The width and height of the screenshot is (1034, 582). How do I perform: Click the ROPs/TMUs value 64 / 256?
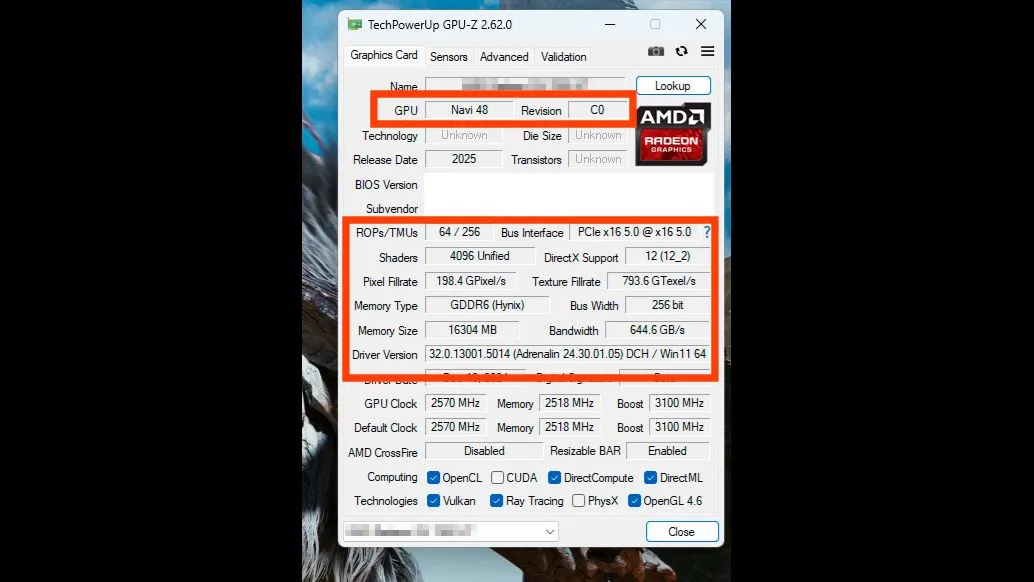[460, 232]
